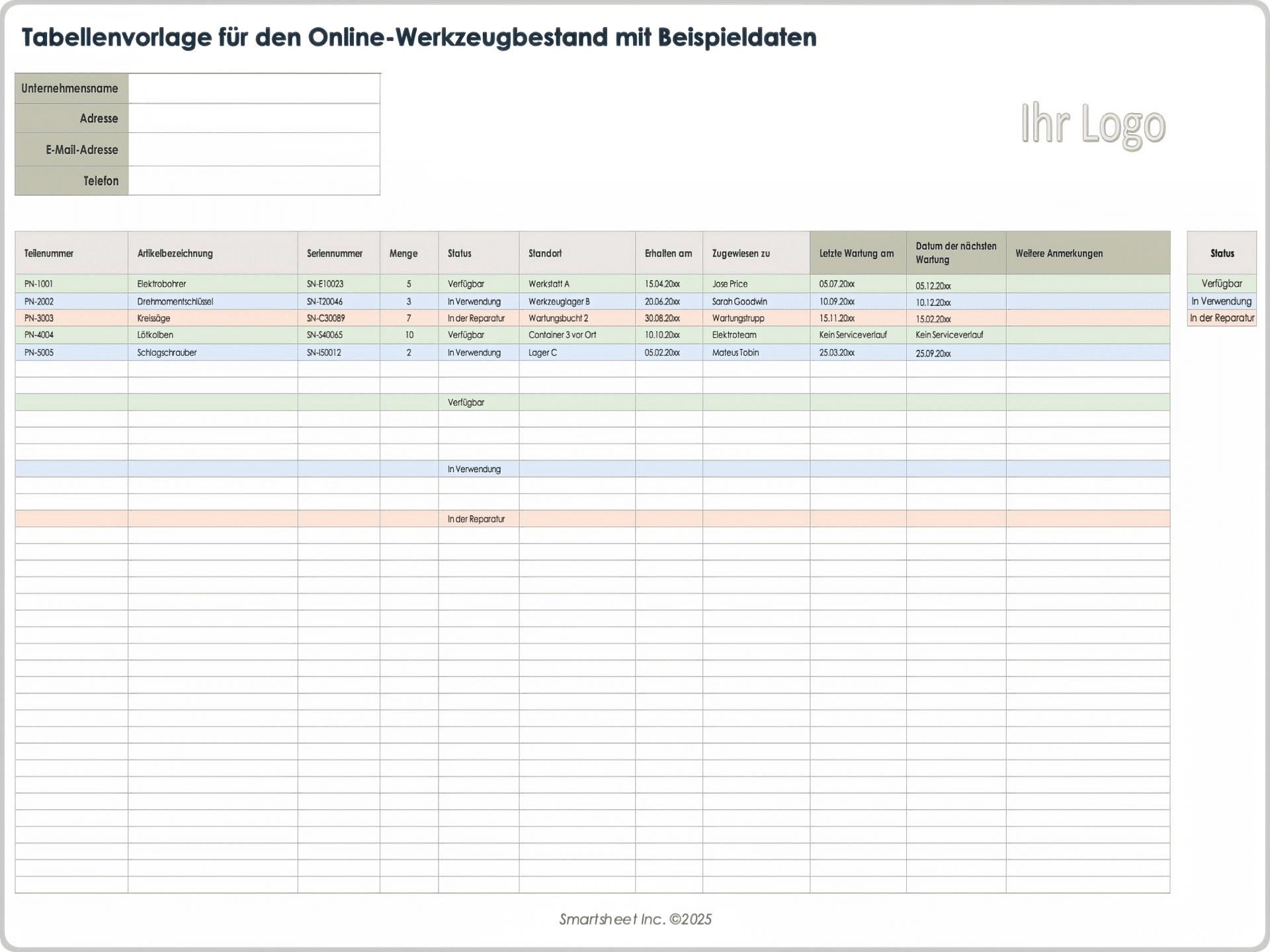Click the Telefon input cell
This screenshot has width=1270, height=952.
[x=254, y=180]
